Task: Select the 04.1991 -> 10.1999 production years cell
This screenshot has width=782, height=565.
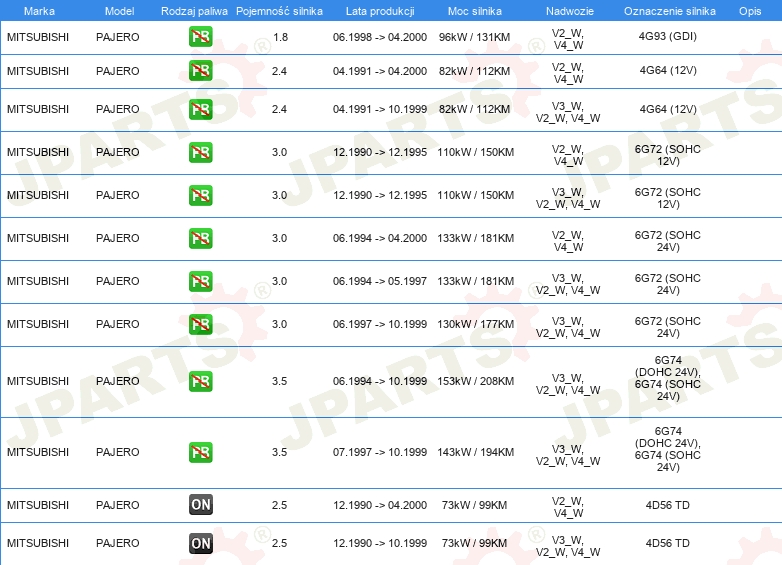Action: [380, 109]
